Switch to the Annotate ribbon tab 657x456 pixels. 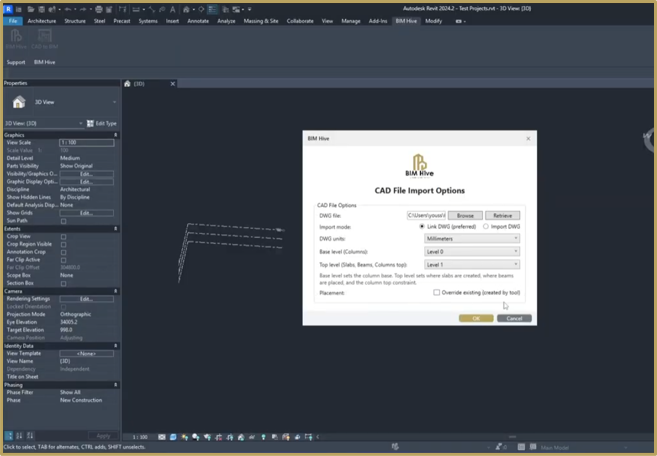198,21
